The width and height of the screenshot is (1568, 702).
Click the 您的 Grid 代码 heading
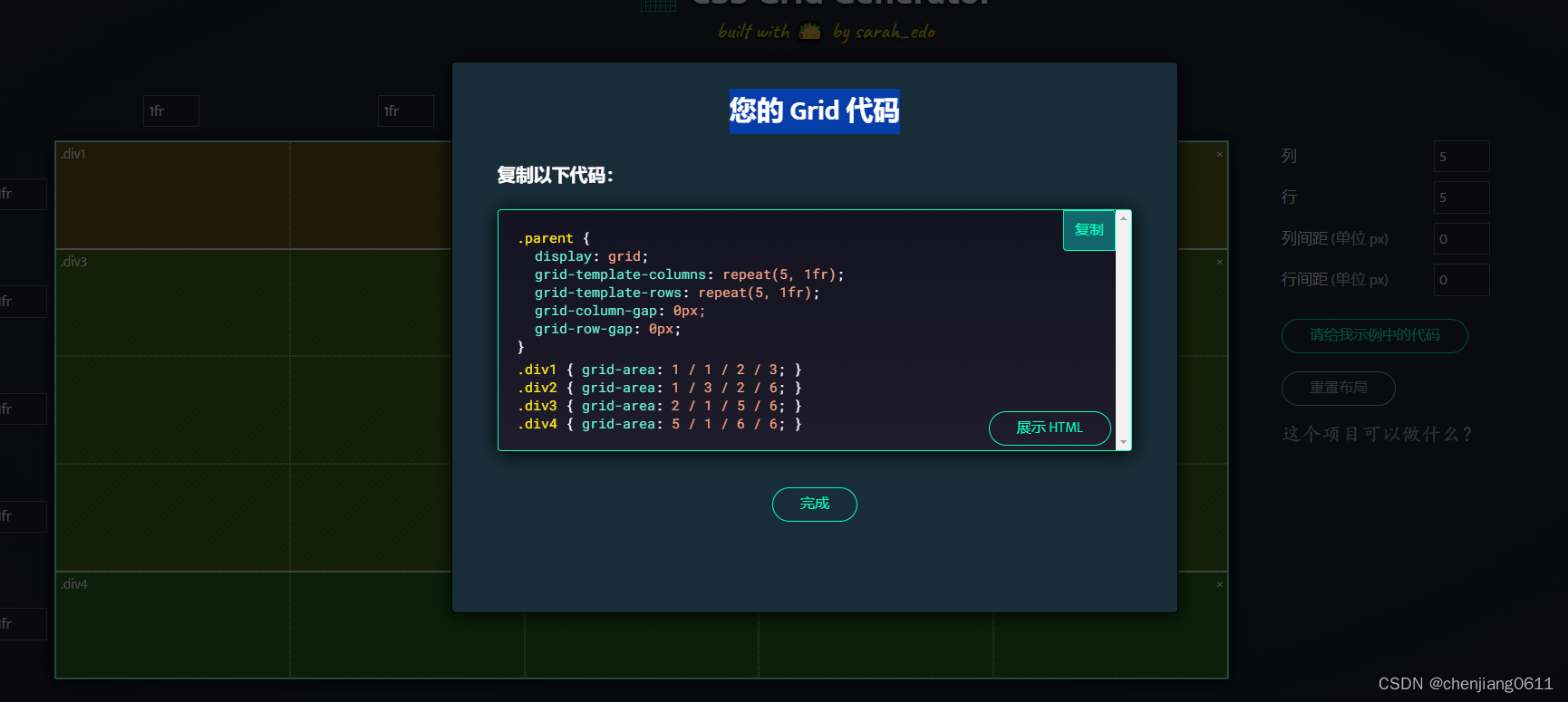(x=814, y=111)
